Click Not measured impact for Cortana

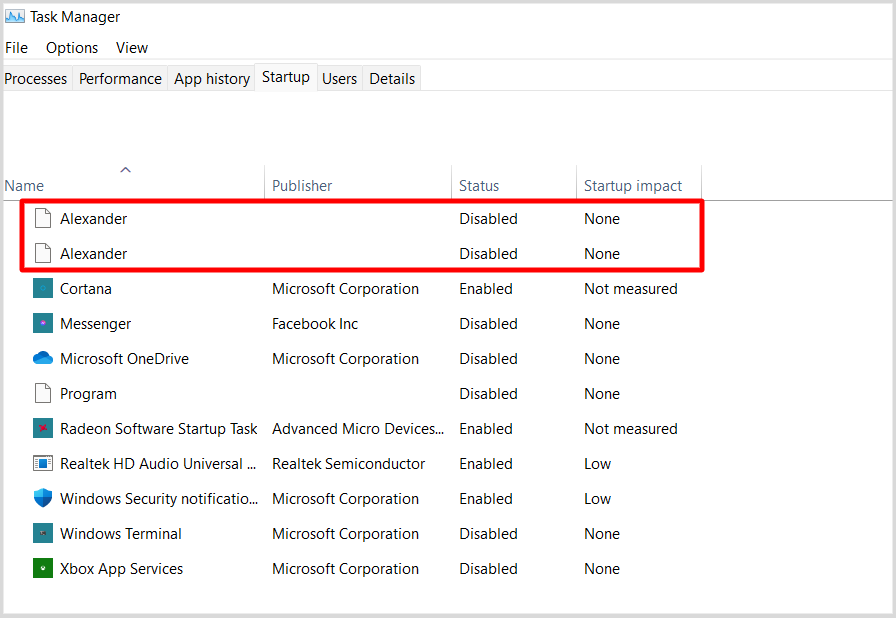pos(631,289)
